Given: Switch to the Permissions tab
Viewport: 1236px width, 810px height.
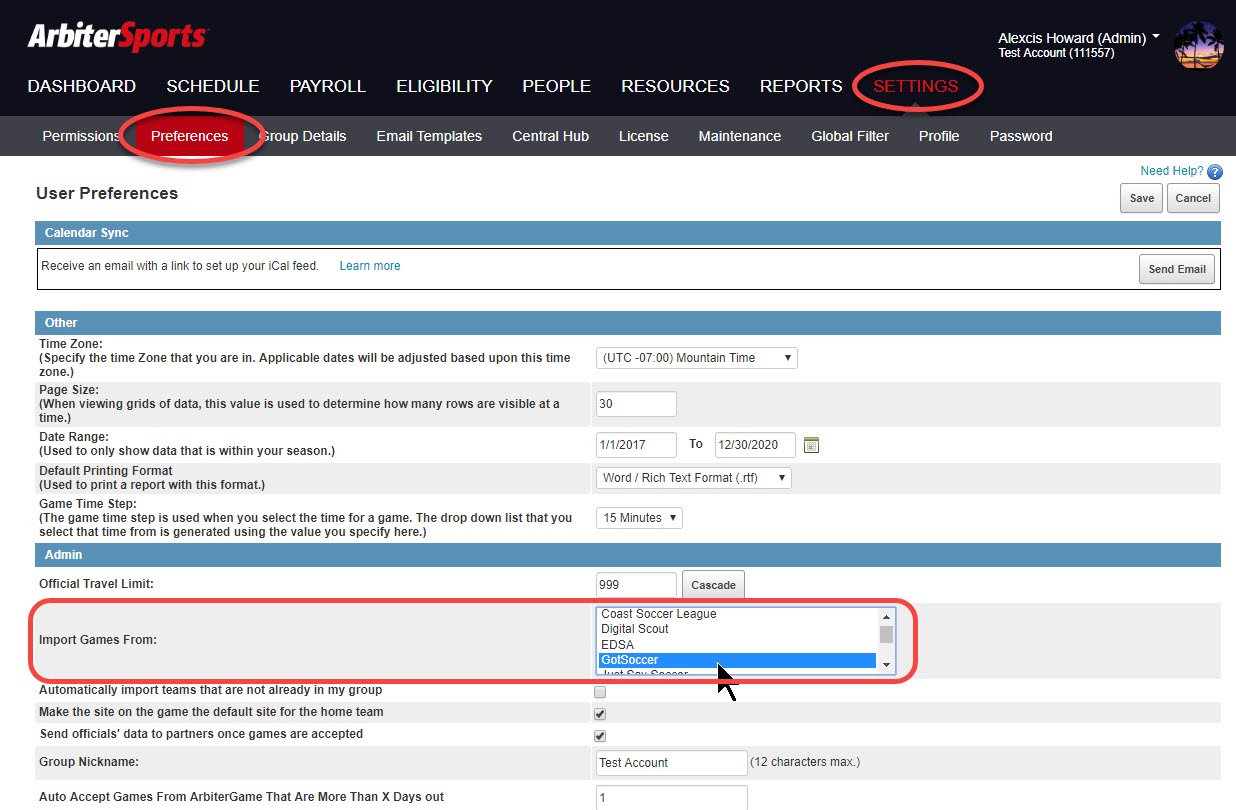Looking at the screenshot, I should 81,136.
